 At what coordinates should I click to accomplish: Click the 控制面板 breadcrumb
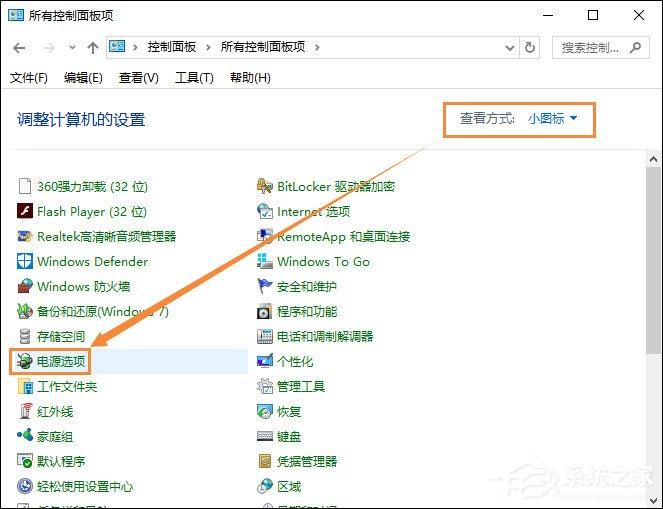point(172,47)
